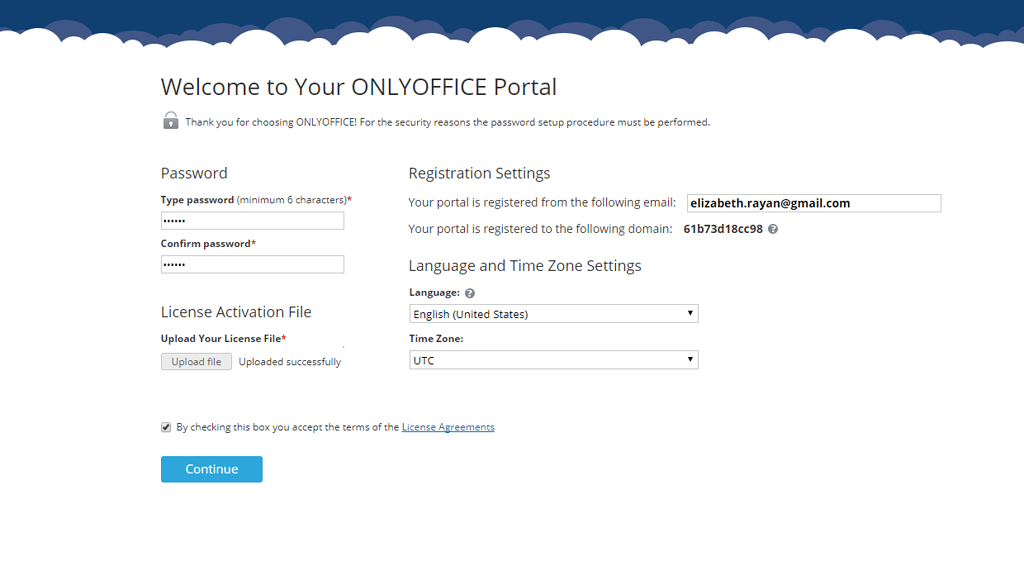The image size is (1024, 584).
Task: Click the Time Zone dropdown arrow
Action: [690, 359]
